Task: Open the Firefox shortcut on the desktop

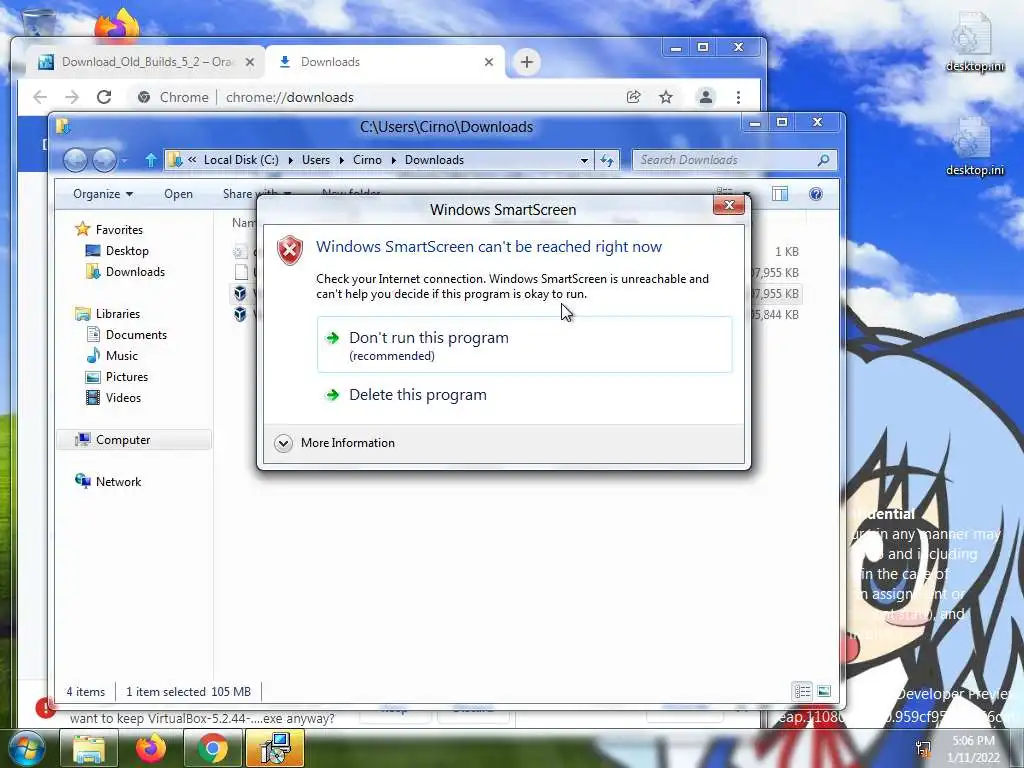Action: pyautogui.click(x=117, y=25)
